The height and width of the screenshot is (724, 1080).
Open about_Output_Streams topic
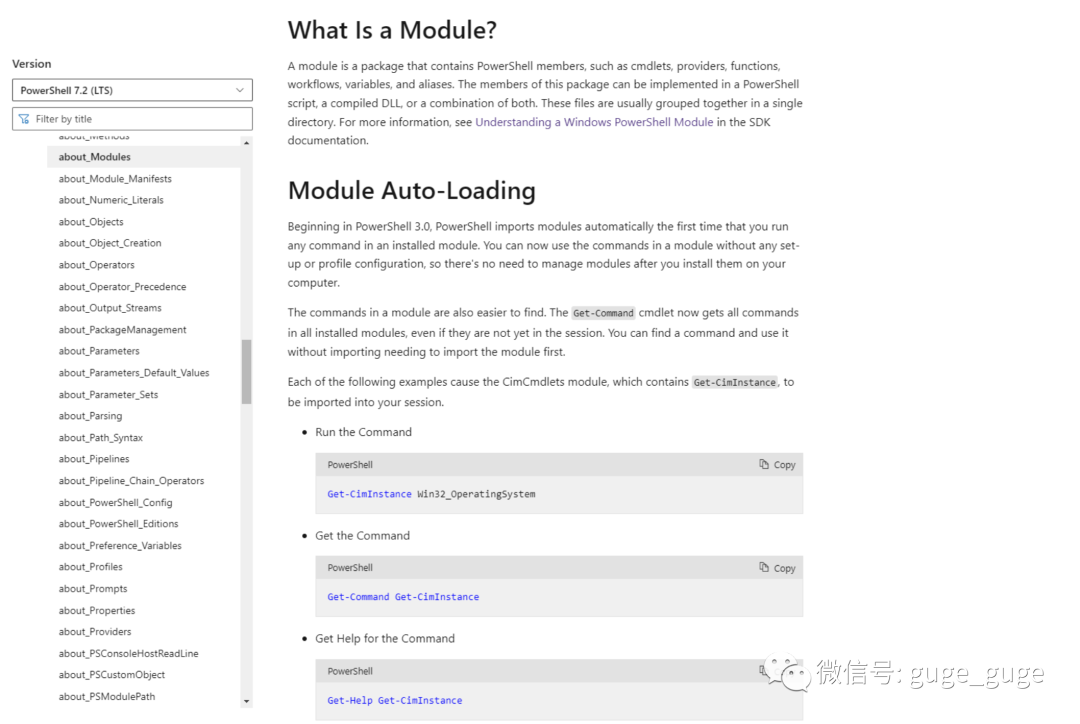[x=110, y=308]
